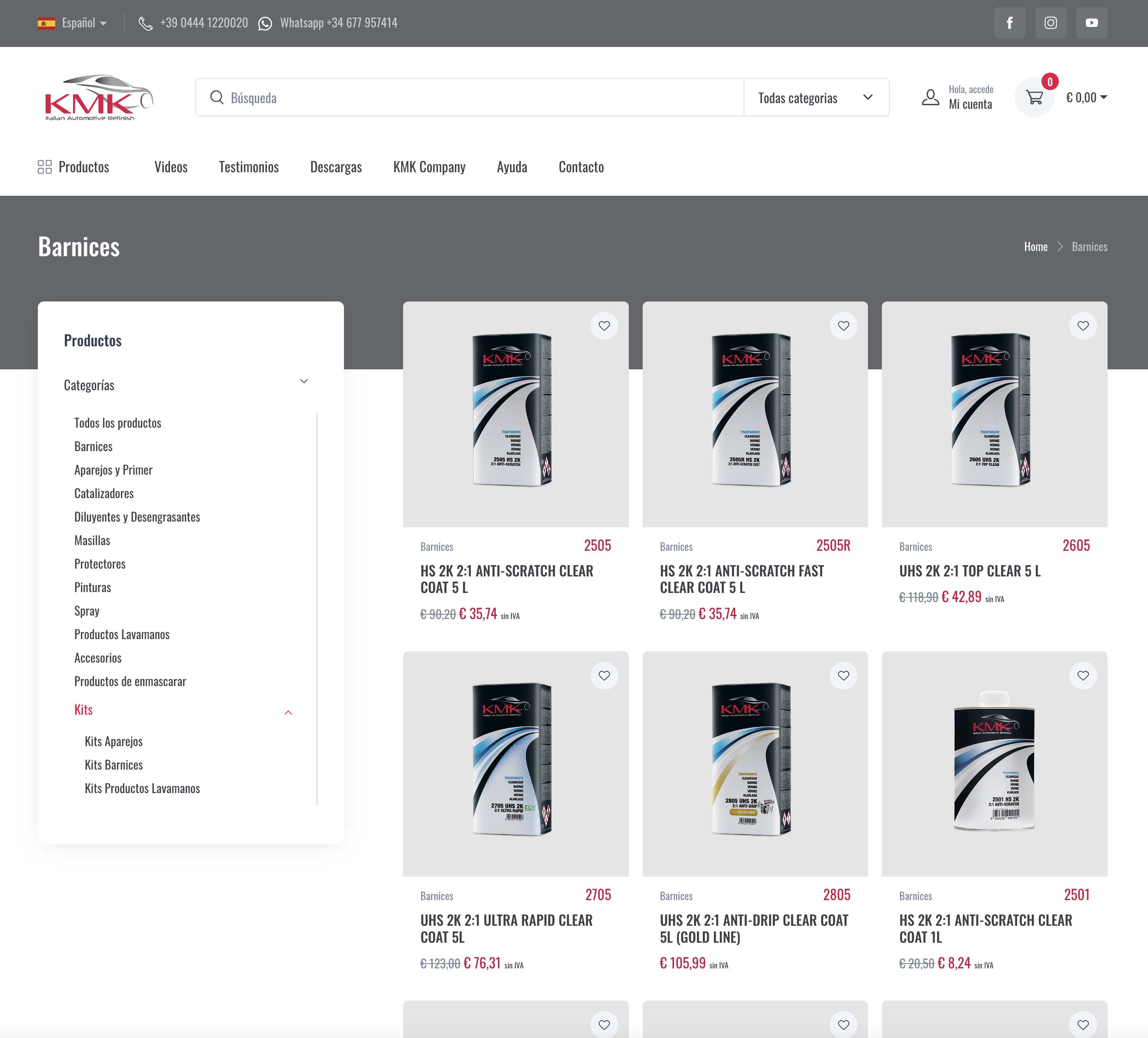Add product 2505 to wishlist
Image resolution: width=1148 pixels, height=1038 pixels.
click(604, 326)
